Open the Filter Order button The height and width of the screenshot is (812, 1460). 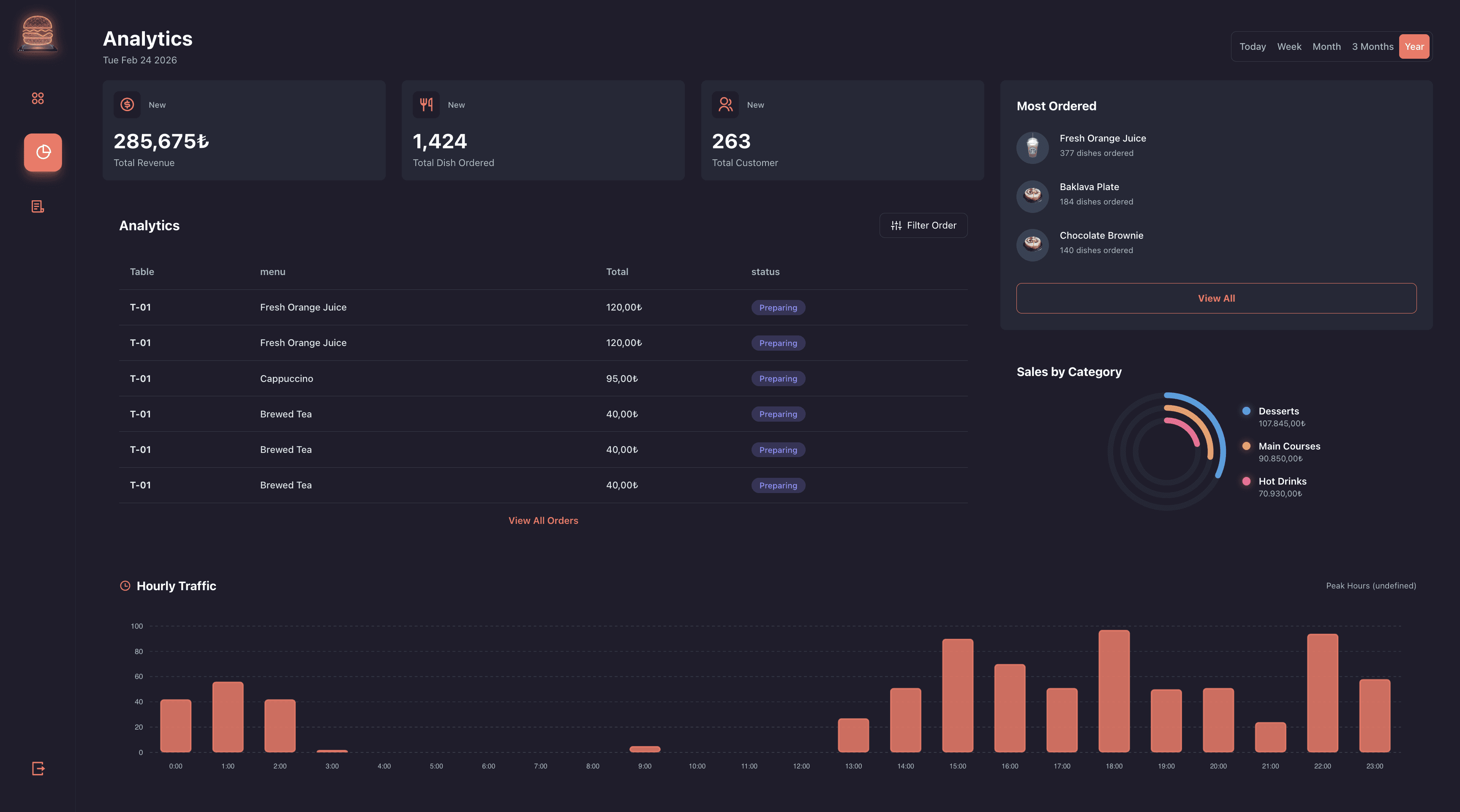click(923, 226)
